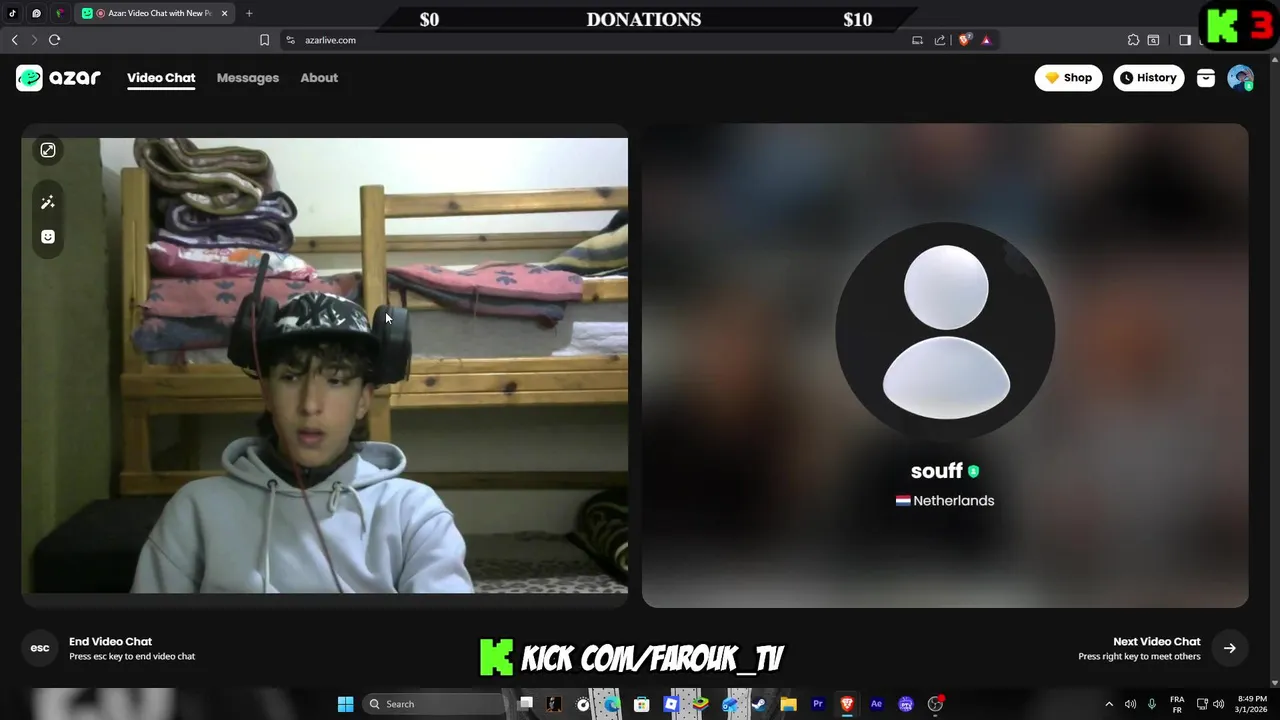The height and width of the screenshot is (720, 1280).
Task: Open Steam from the taskbar
Action: pos(759,704)
